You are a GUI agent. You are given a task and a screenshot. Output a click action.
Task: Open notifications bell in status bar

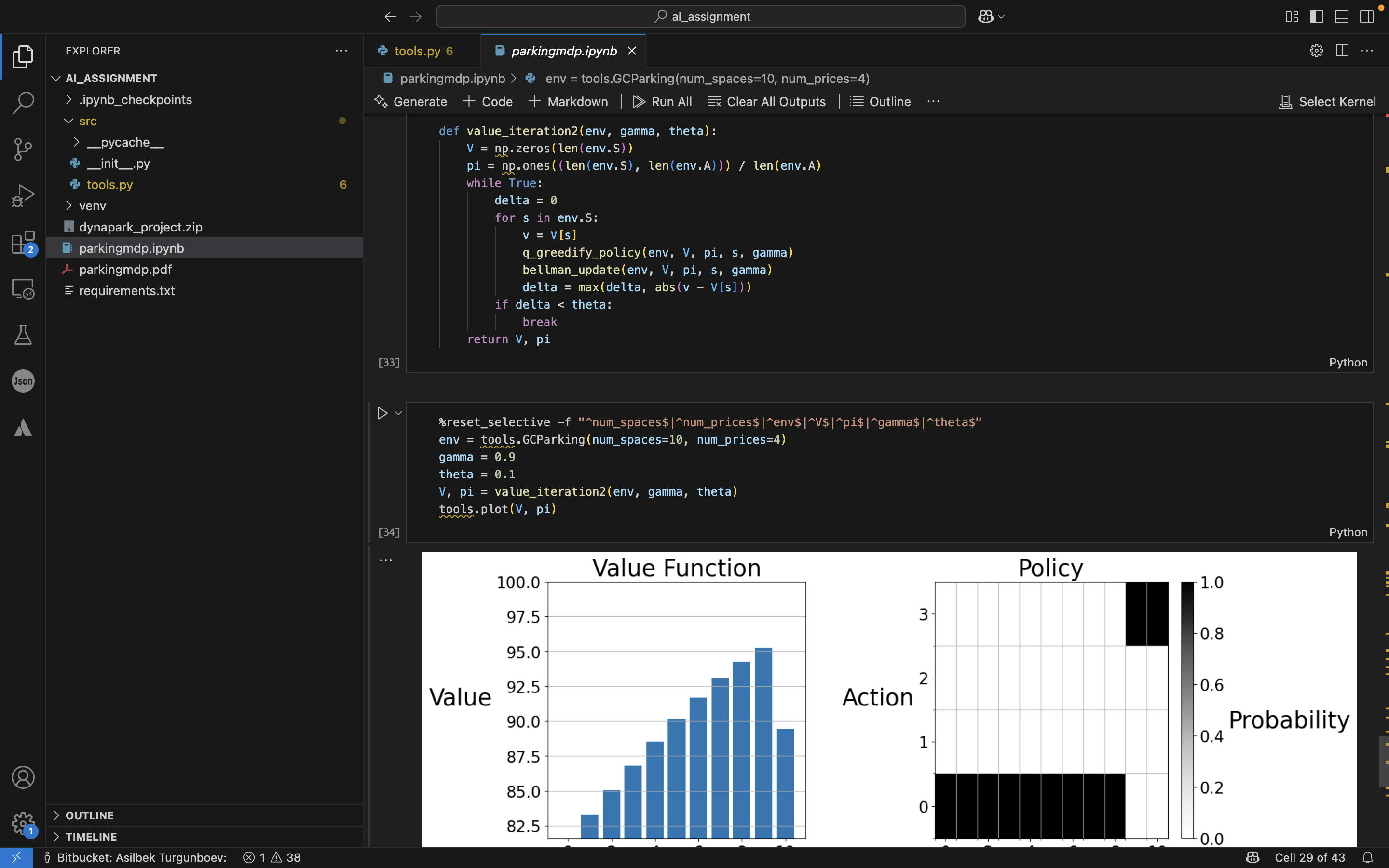pyautogui.click(x=1368, y=857)
